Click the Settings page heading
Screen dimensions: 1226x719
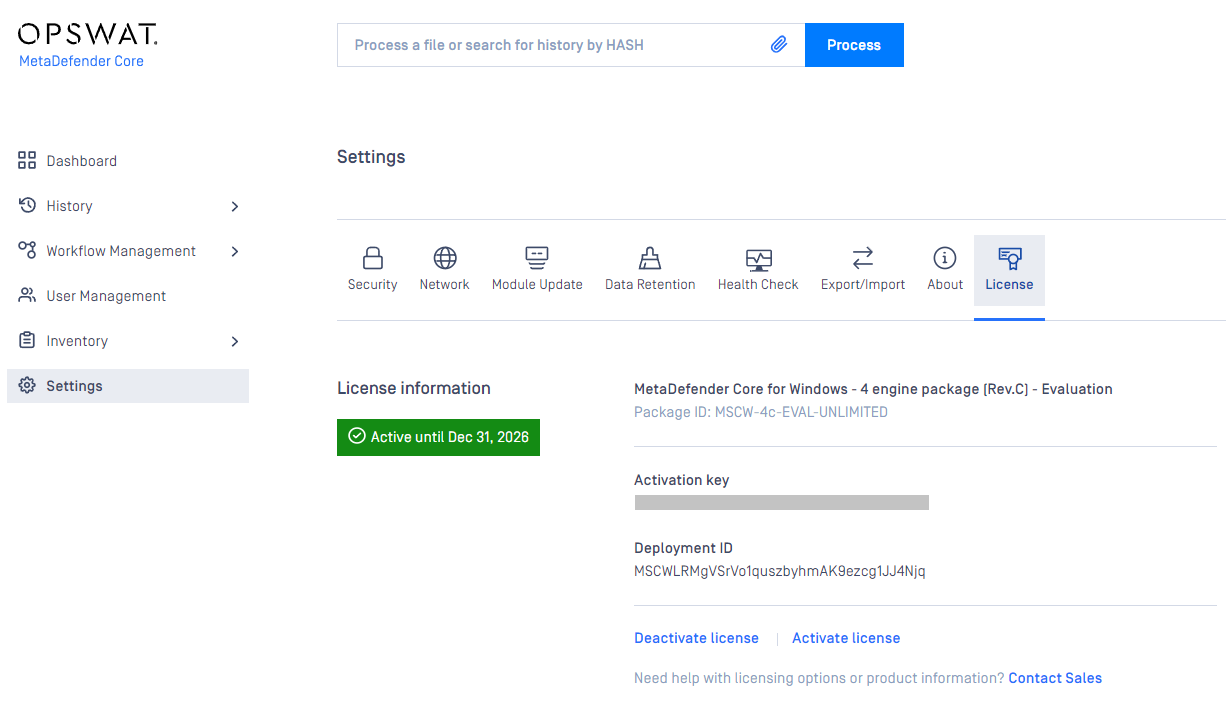click(x=371, y=157)
